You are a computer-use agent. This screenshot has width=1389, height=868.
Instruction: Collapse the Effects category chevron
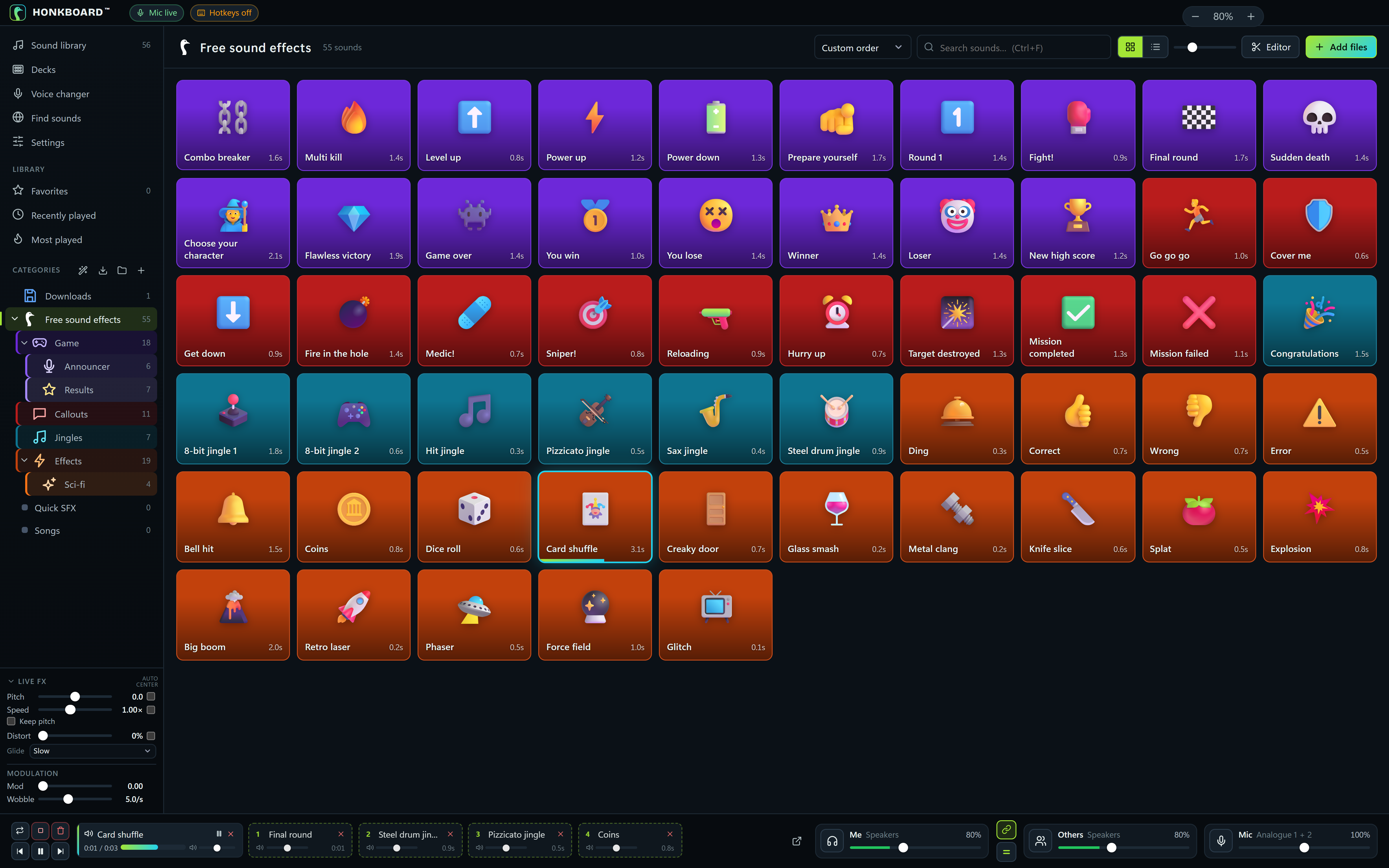25,461
